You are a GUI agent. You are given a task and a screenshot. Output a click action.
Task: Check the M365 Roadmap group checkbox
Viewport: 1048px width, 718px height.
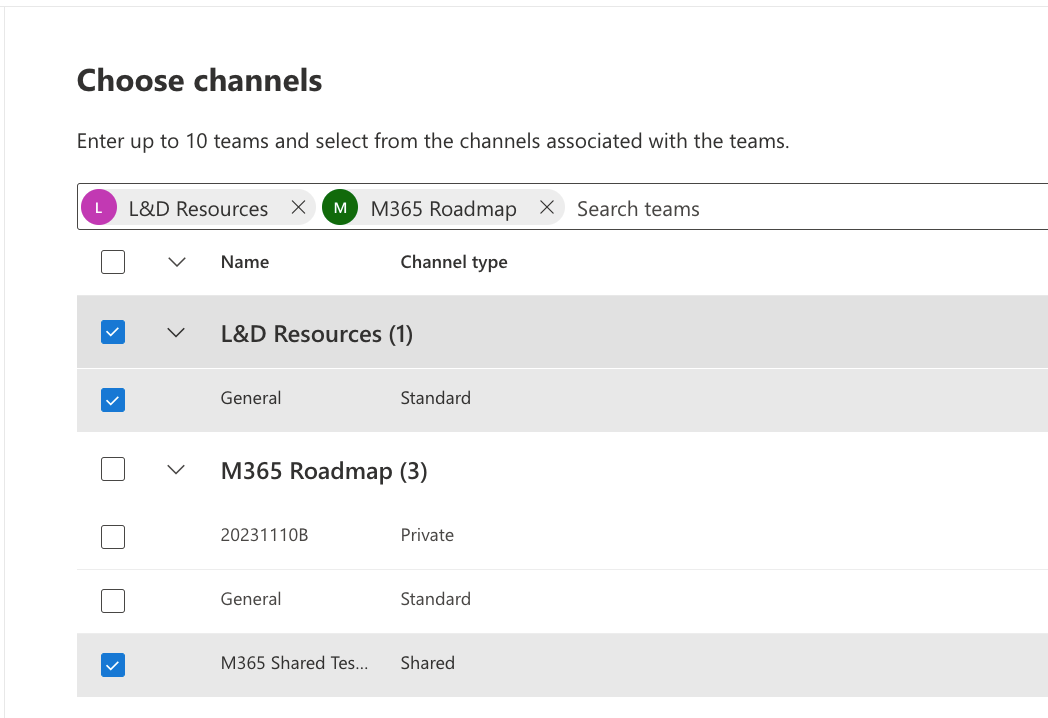(113, 469)
